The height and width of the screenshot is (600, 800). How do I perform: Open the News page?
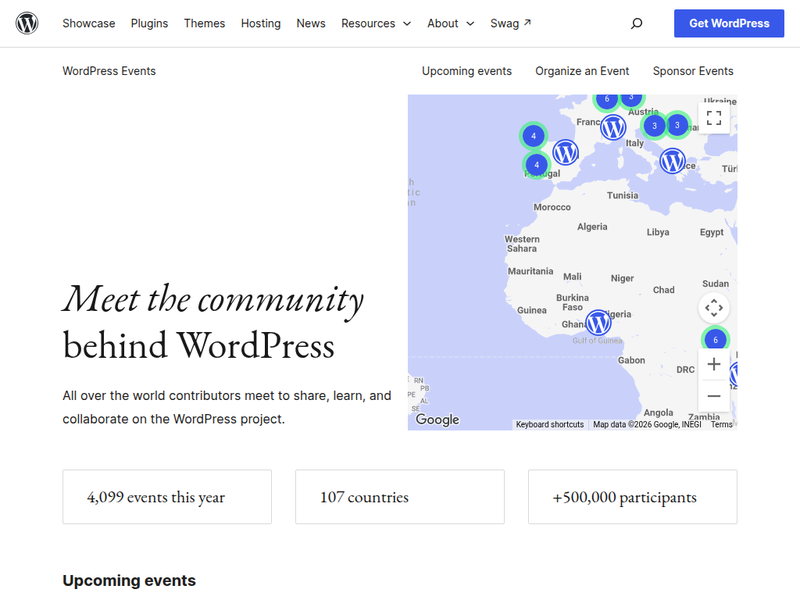click(311, 23)
